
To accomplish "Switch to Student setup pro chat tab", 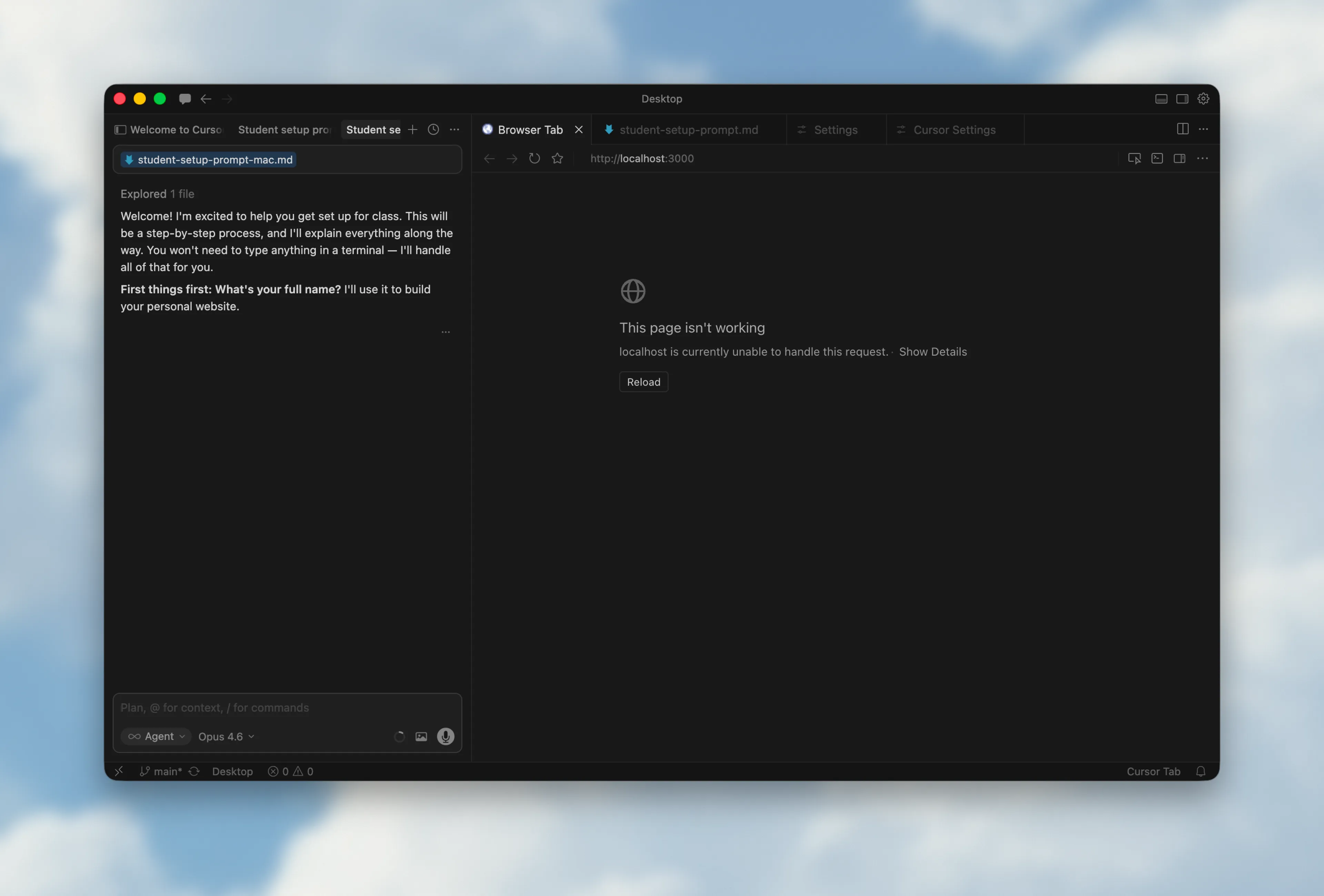I will pyautogui.click(x=284, y=130).
